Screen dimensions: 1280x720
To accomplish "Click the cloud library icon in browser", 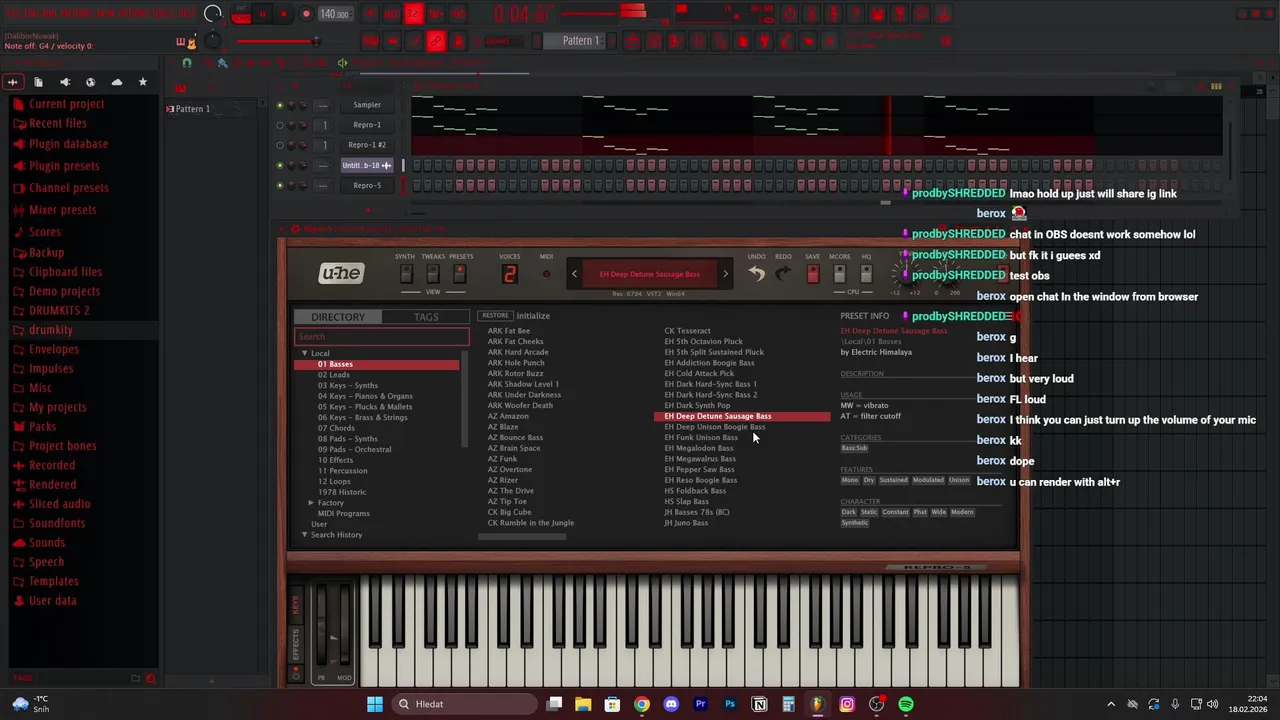I will pyautogui.click(x=117, y=82).
